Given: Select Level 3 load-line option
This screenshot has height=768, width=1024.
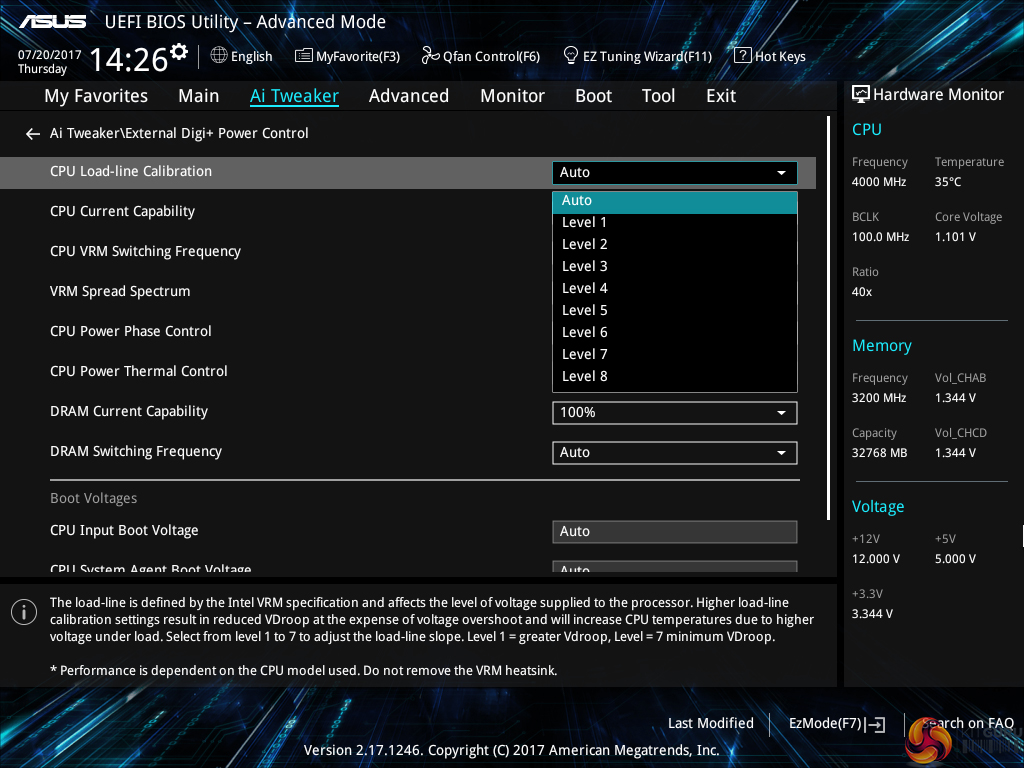Looking at the screenshot, I should tap(675, 266).
